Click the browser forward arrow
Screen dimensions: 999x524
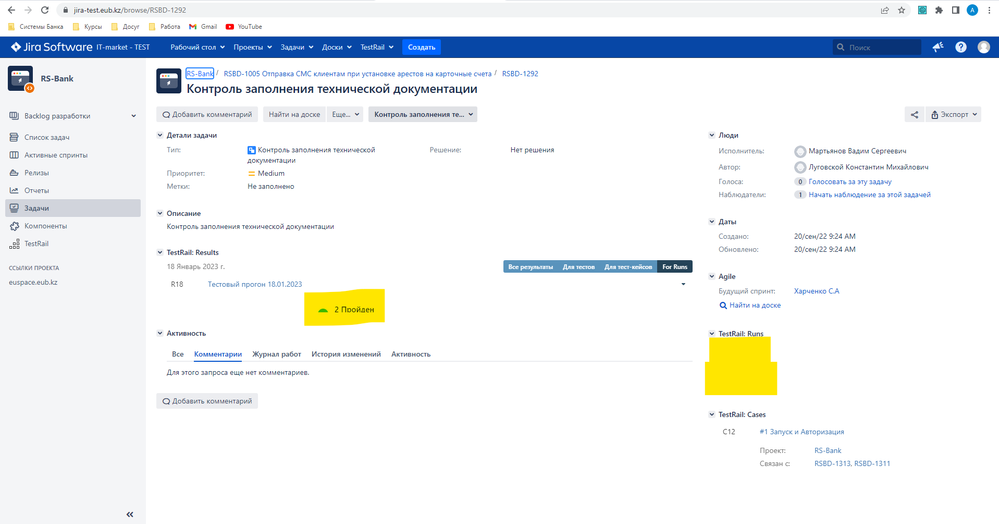coord(28,10)
